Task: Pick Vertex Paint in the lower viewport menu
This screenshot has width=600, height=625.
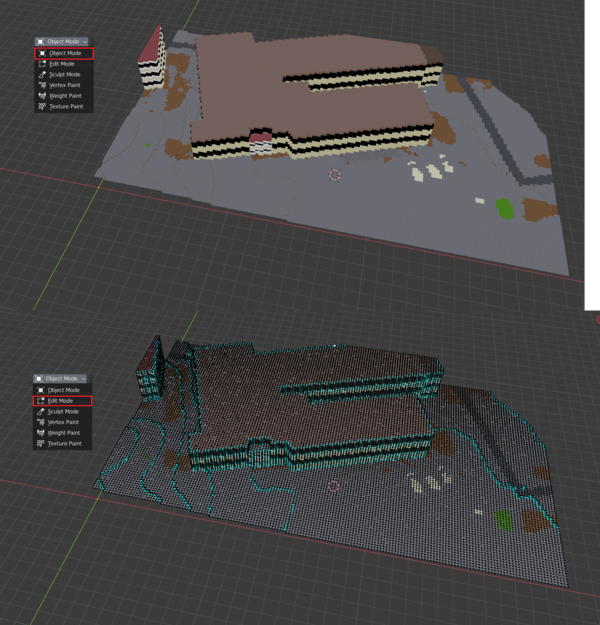Action: tap(63, 422)
